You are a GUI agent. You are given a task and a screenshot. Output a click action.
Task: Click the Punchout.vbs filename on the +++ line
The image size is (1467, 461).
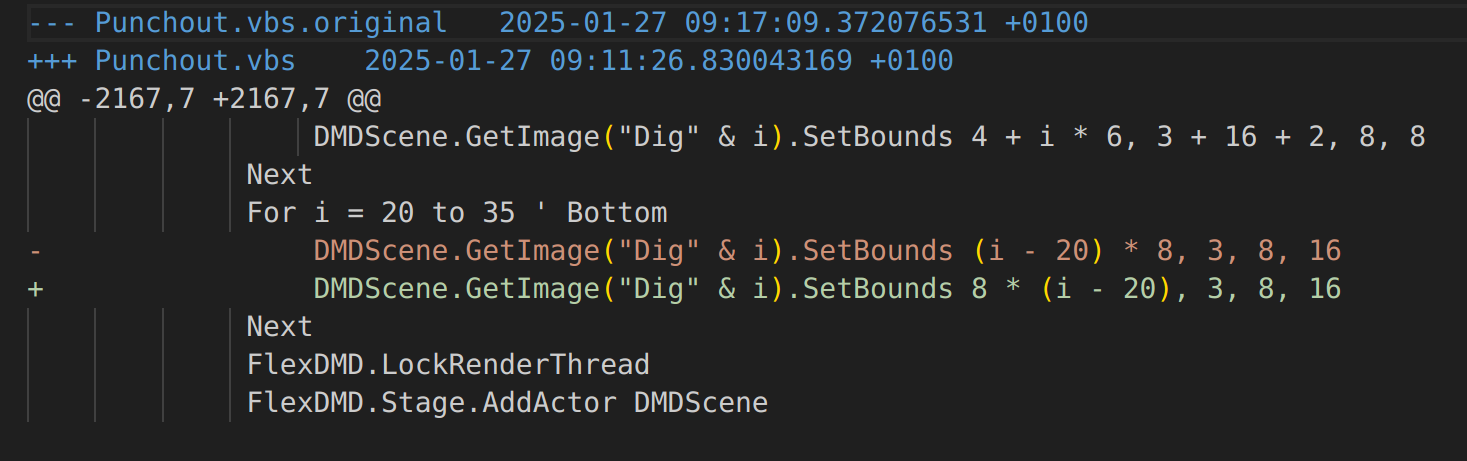tap(195, 61)
